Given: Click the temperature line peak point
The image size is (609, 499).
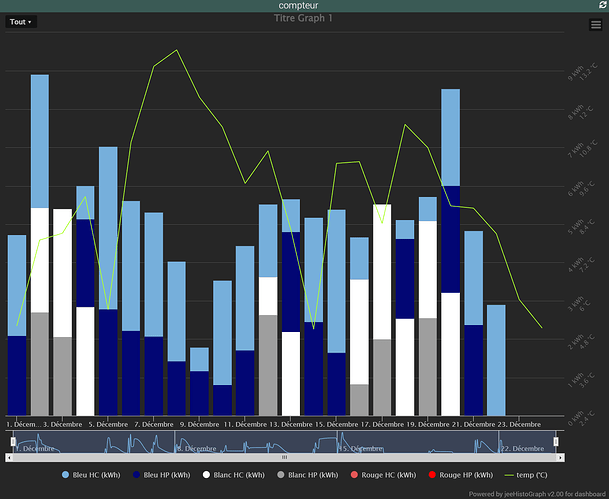Looking at the screenshot, I should pos(177,50).
